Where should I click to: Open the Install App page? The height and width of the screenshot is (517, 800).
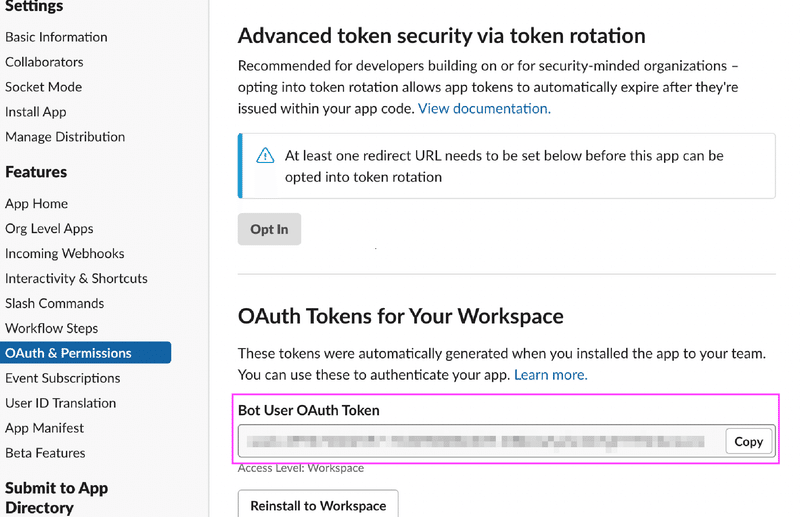(x=36, y=112)
